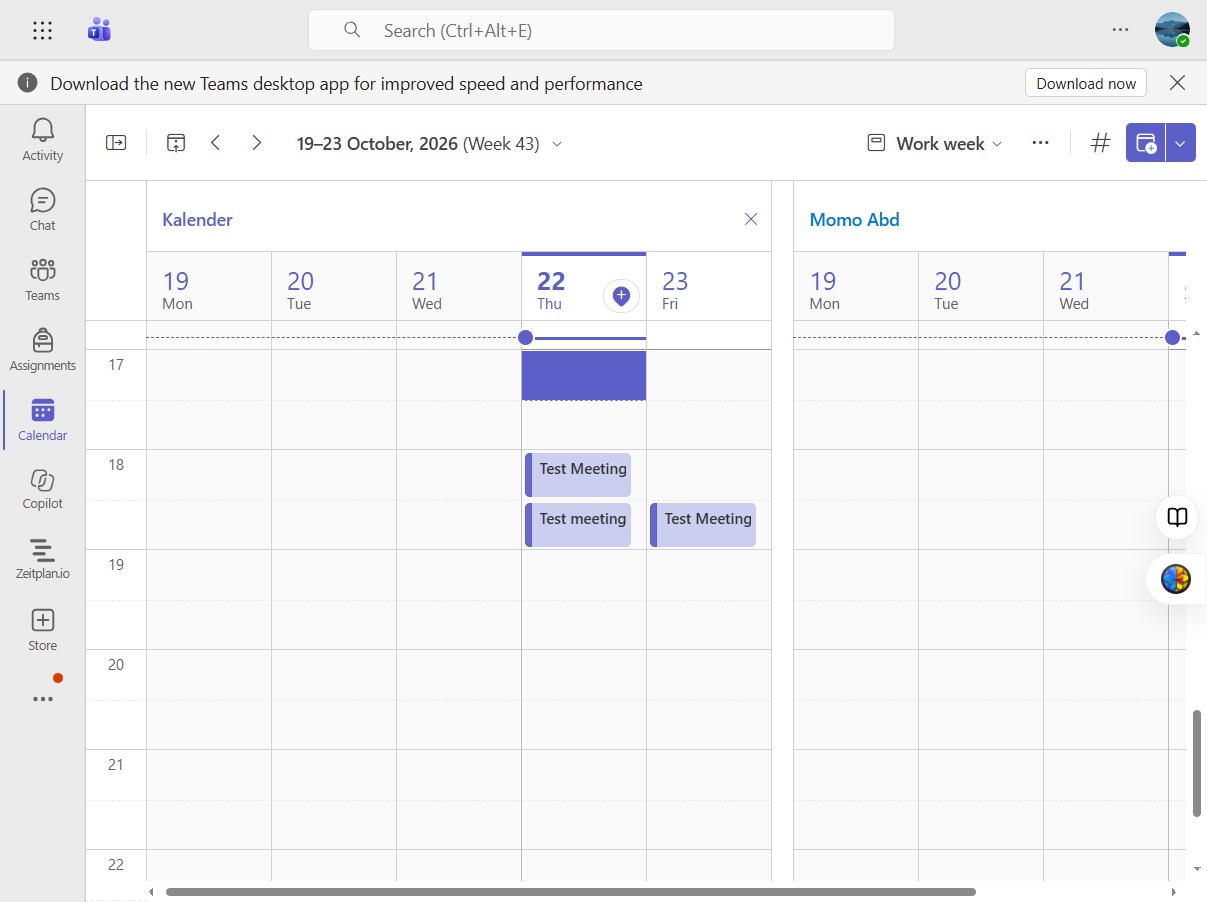Toggle the calendar navigation pane icon
Viewport: 1207px width, 902px height.
pyautogui.click(x=116, y=143)
